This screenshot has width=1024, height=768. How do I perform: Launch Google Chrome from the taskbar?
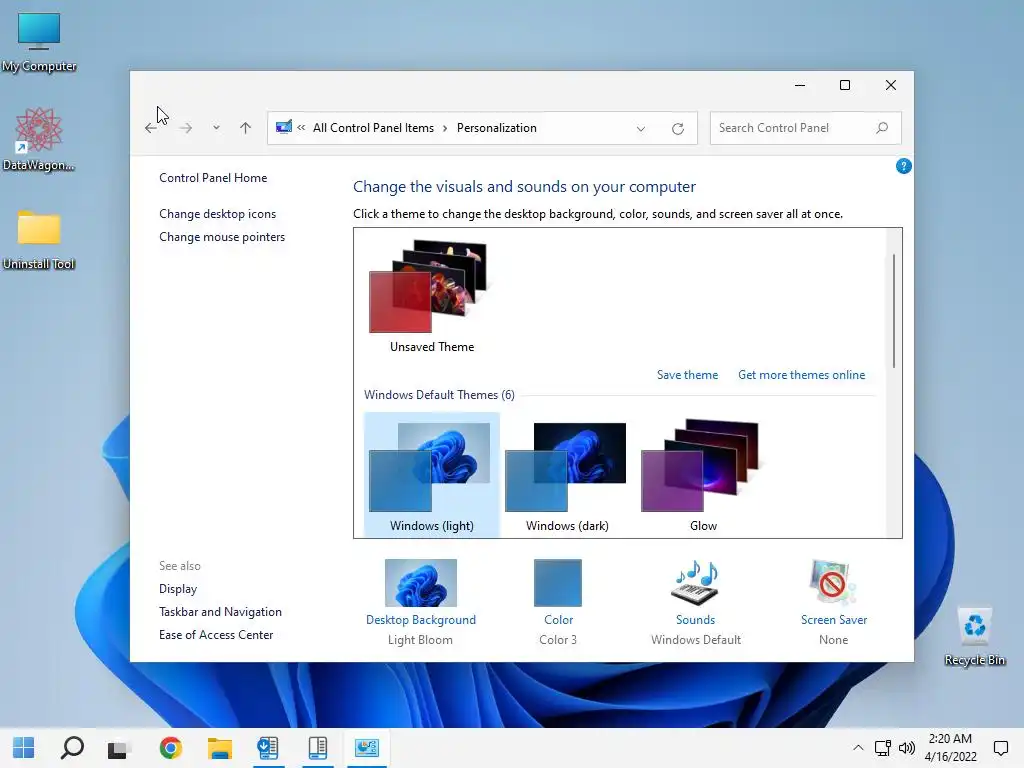pos(170,748)
